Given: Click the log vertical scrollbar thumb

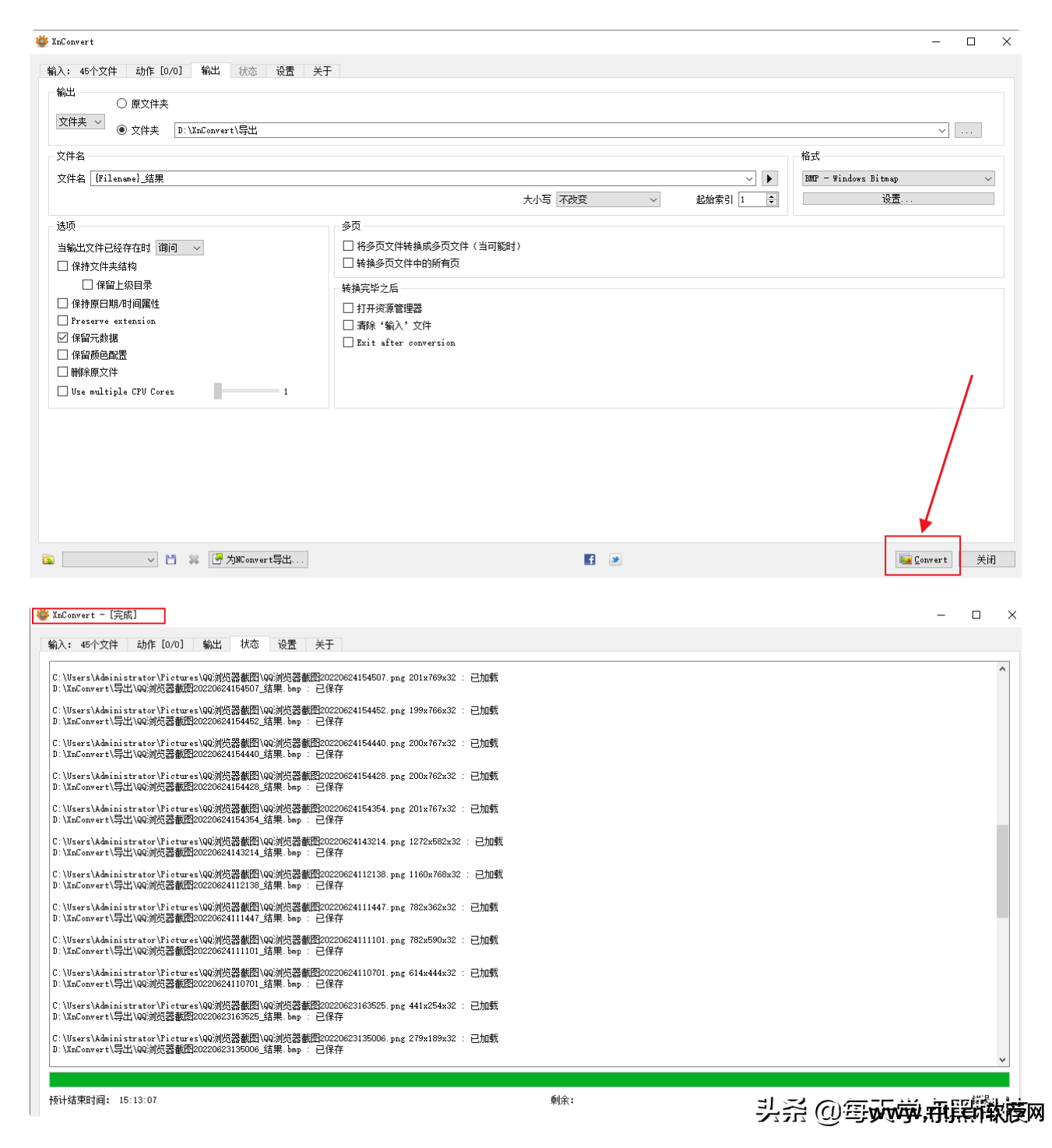Looking at the screenshot, I should 1002,871.
